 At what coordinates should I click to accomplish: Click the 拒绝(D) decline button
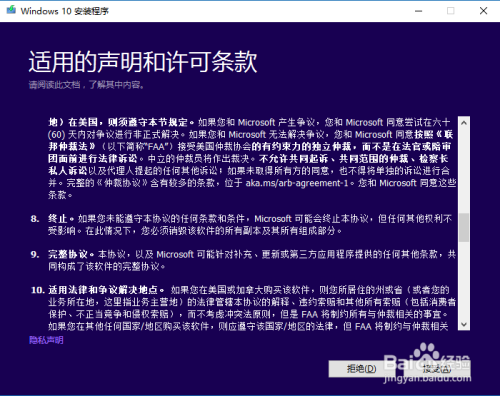362,369
